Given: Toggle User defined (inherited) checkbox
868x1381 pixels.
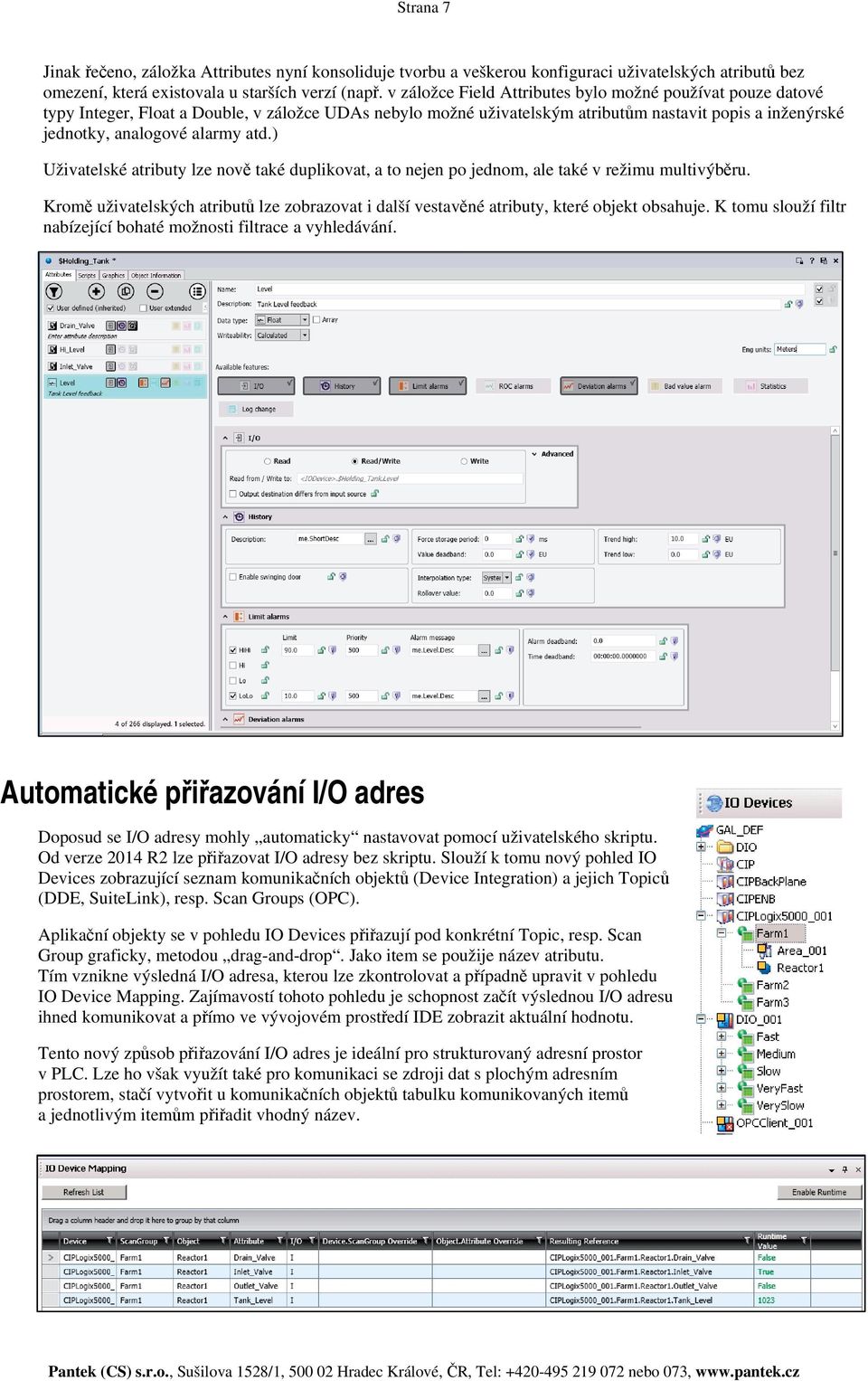Looking at the screenshot, I should click(51, 308).
